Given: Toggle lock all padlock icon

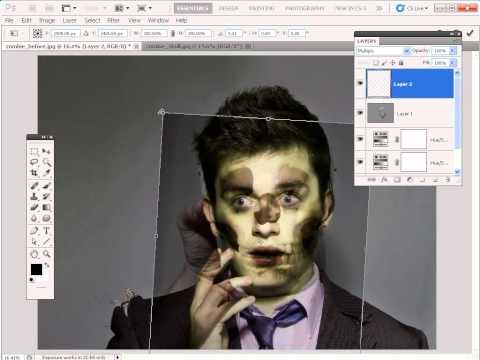Looking at the screenshot, I should coord(401,62).
